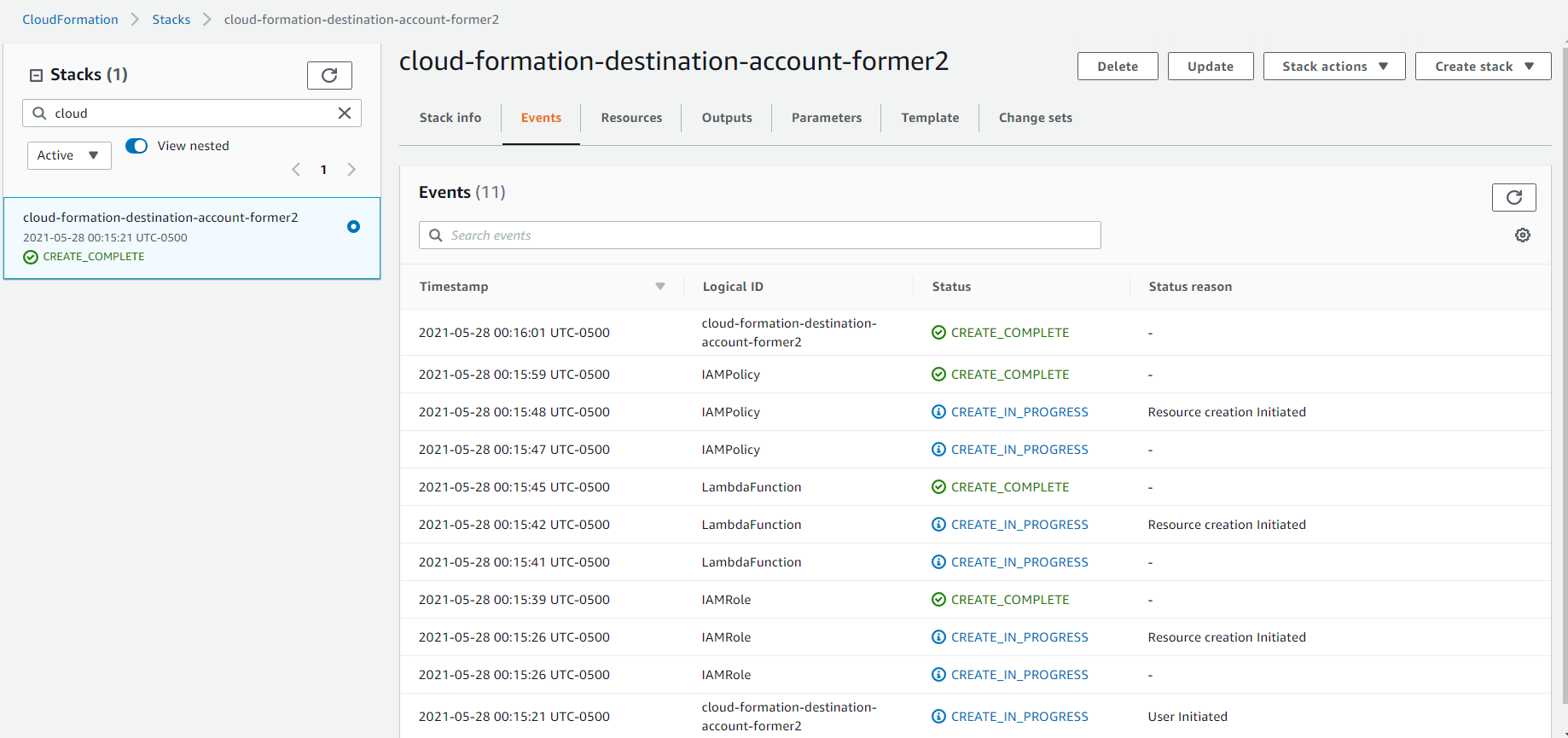Click the search magnifier in stack filter
The width and height of the screenshot is (1568, 738).
coord(39,113)
